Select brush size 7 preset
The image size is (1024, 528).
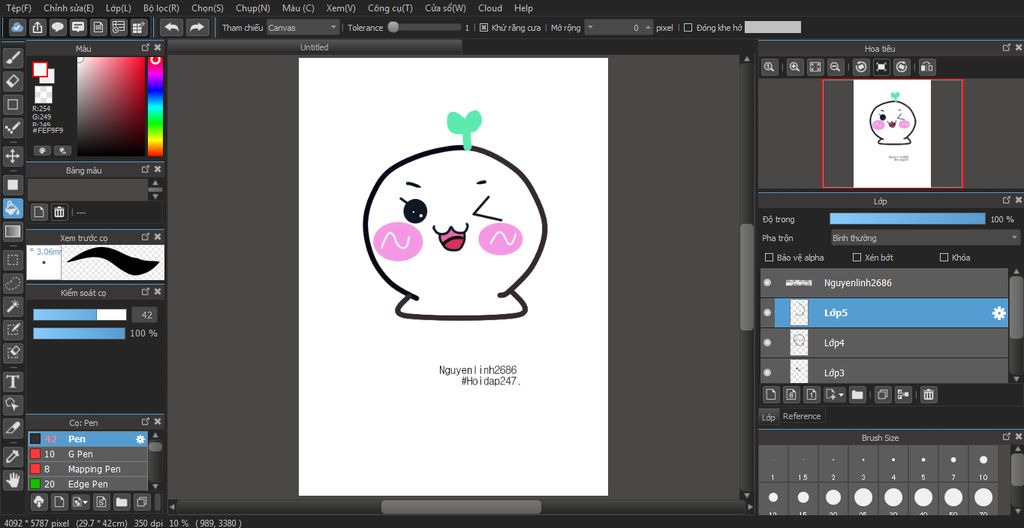click(953, 466)
